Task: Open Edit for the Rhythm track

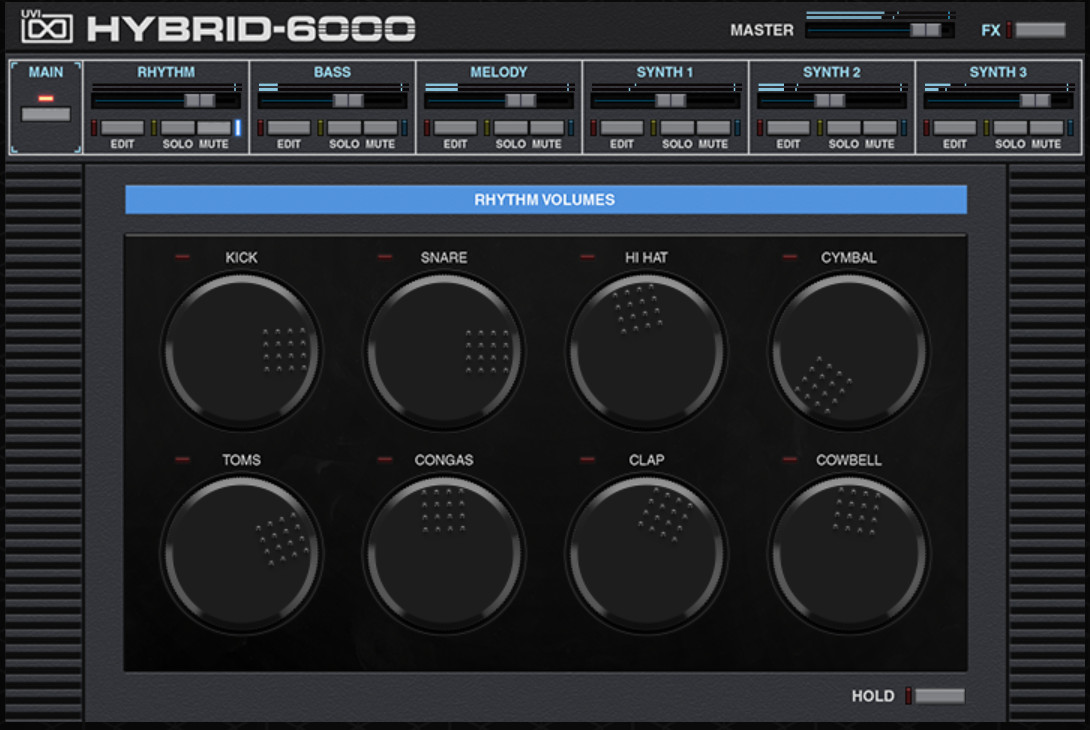Action: pos(122,128)
